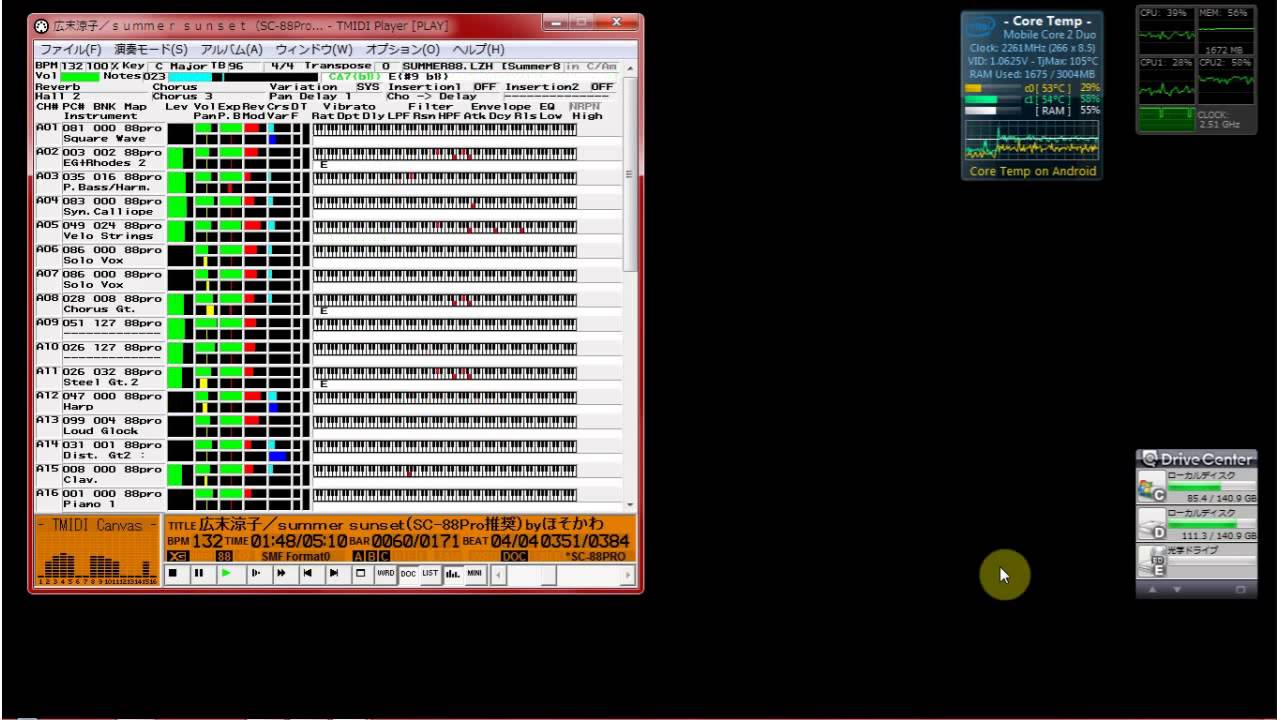Viewport: 1280px width, 720px height.
Task: Toggle the MINI mode button
Action: (x=475, y=574)
